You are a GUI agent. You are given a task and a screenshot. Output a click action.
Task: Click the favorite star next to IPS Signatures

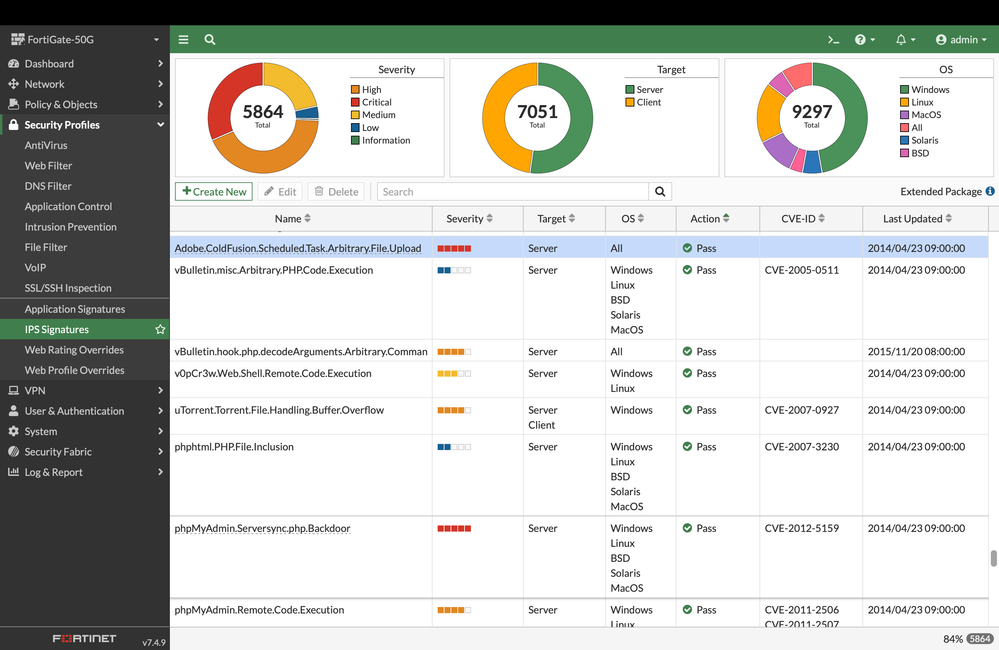tap(160, 330)
